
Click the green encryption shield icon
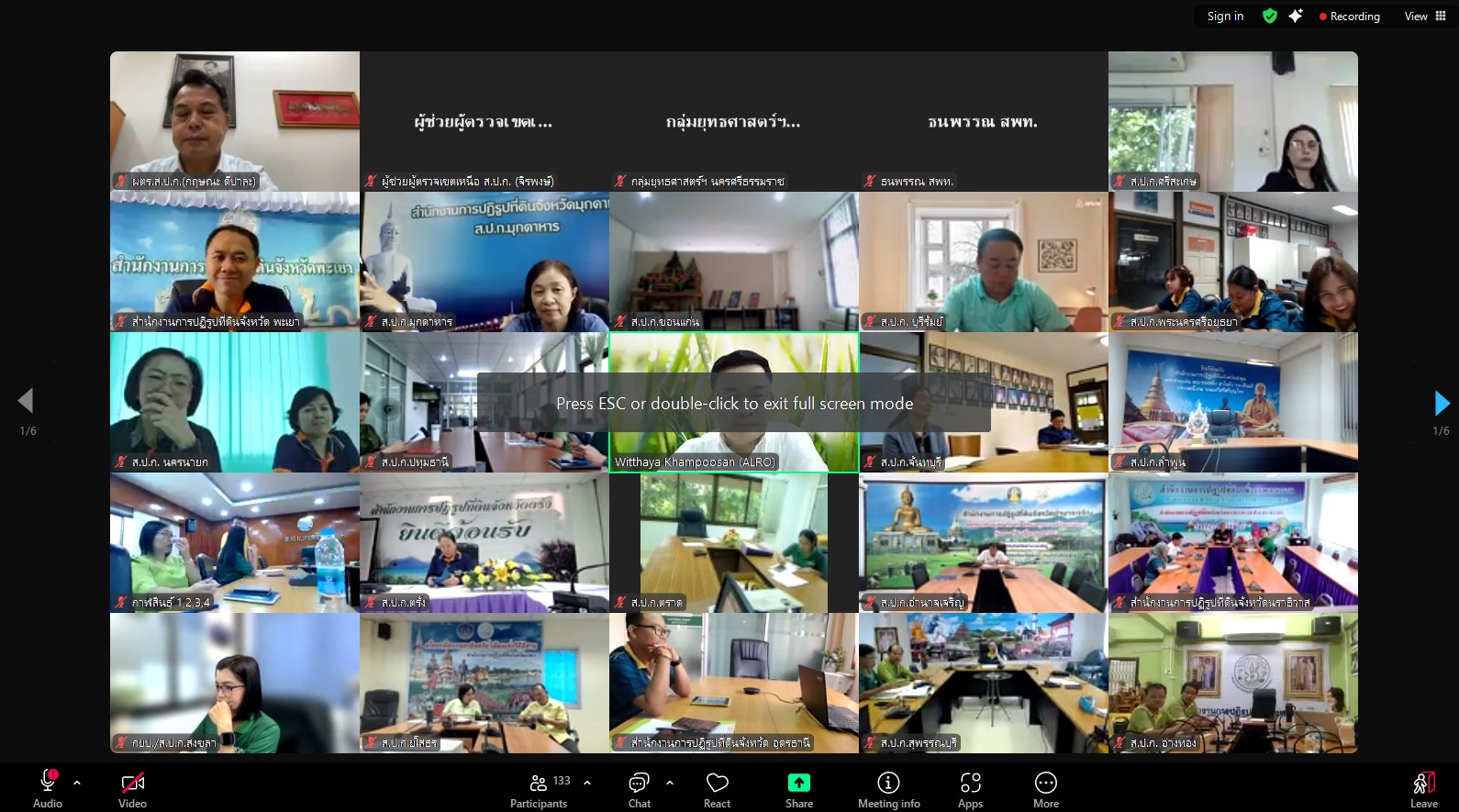[x=1270, y=16]
